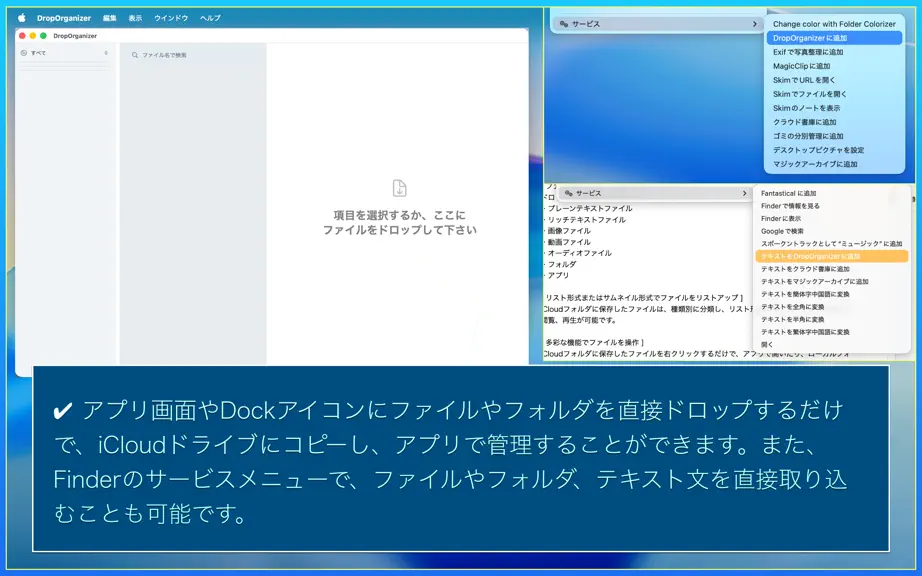The height and width of the screenshot is (576, 922).
Task: Click the フォルダ line in document
Action: click(x=562, y=264)
